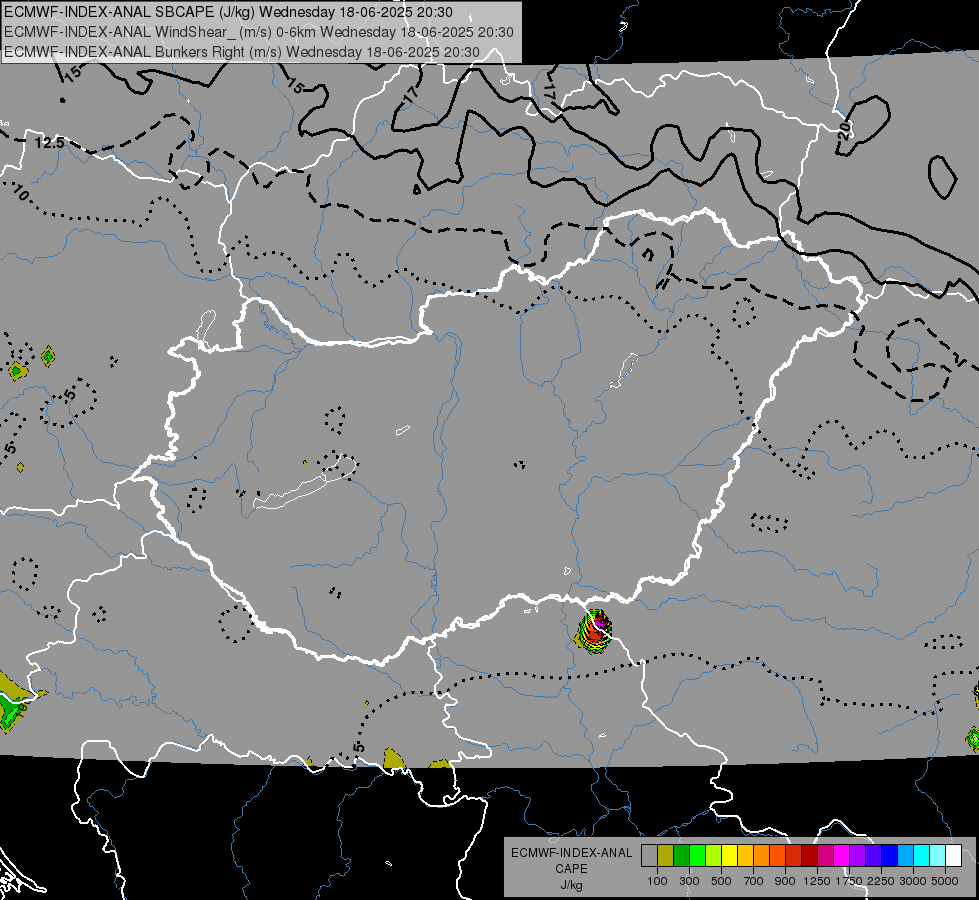Click the 5000 value on the legend

(x=945, y=881)
